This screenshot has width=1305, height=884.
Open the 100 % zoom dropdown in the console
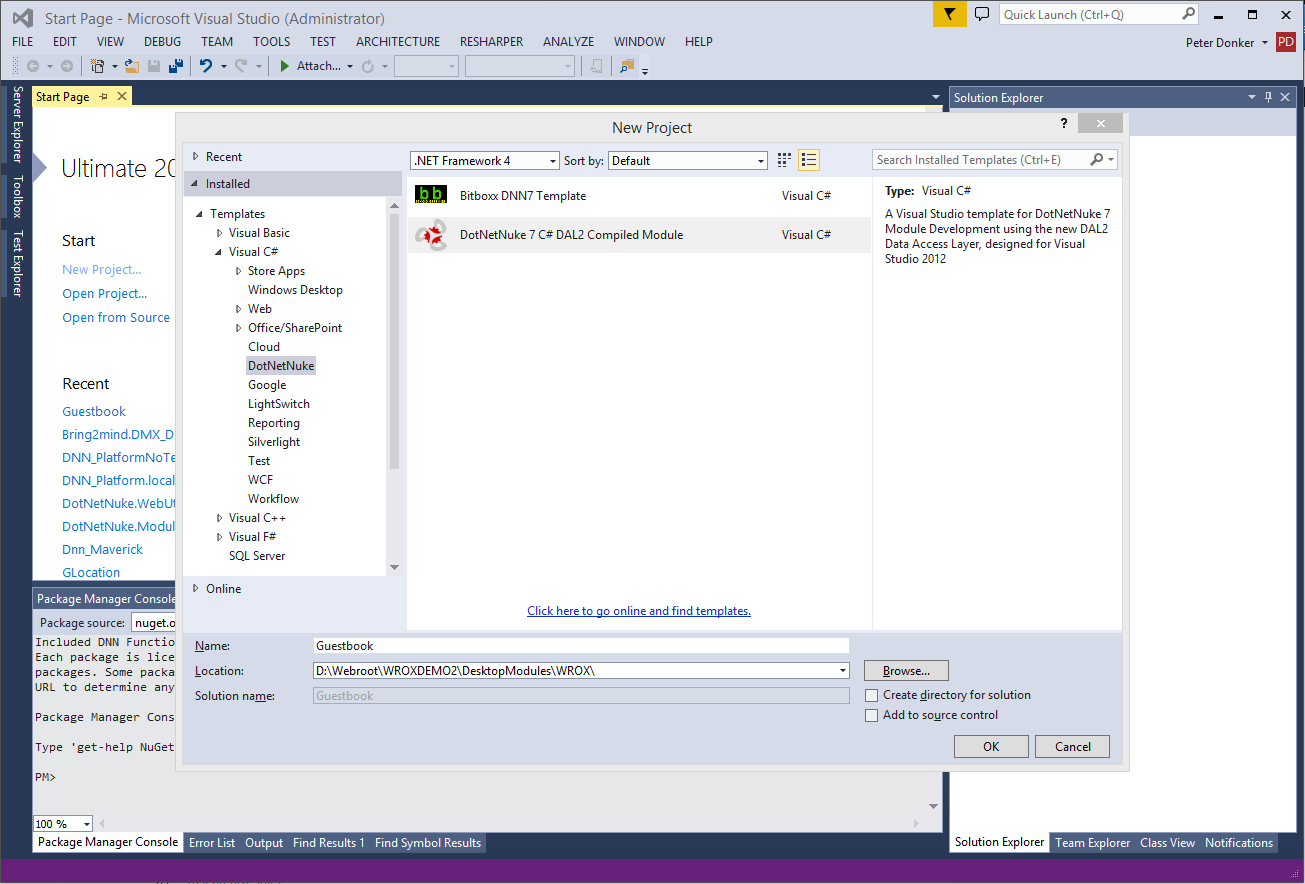(87, 824)
